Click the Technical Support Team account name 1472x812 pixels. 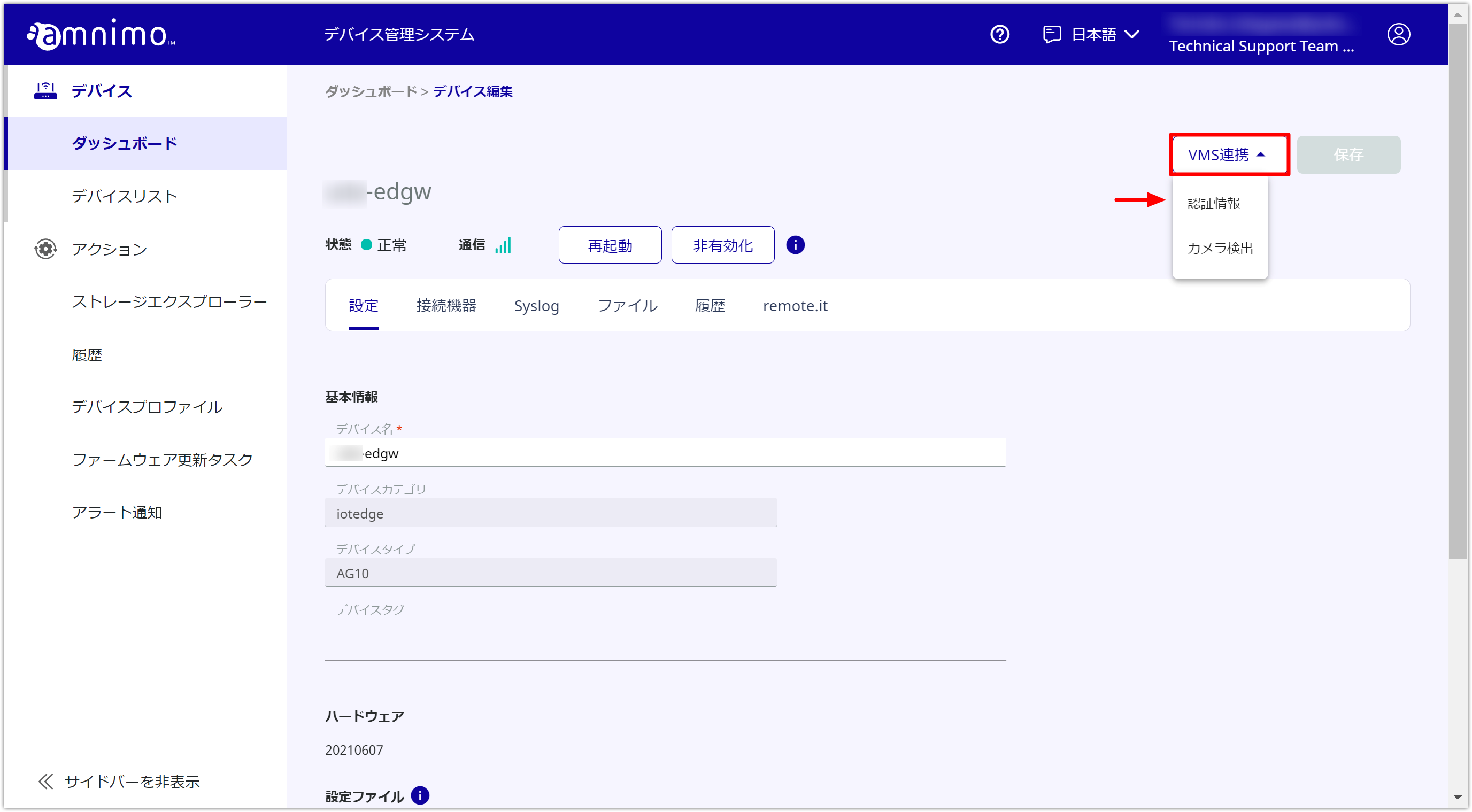click(x=1261, y=46)
